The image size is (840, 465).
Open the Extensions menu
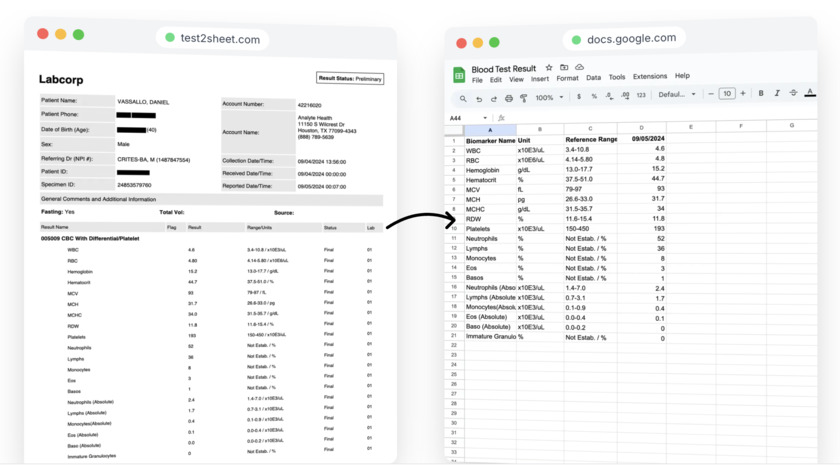click(650, 77)
